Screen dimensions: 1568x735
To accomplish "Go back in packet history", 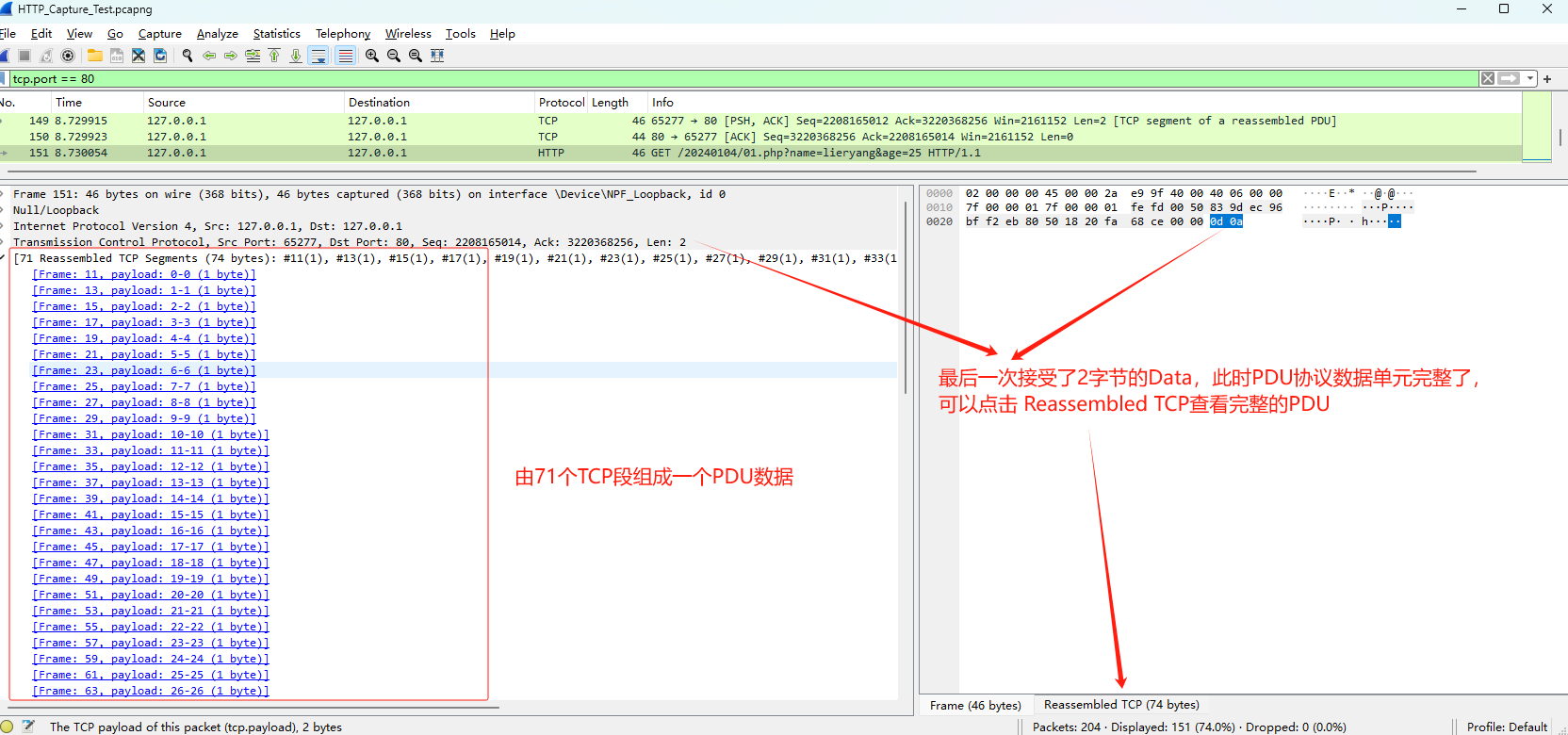I will pos(209,56).
